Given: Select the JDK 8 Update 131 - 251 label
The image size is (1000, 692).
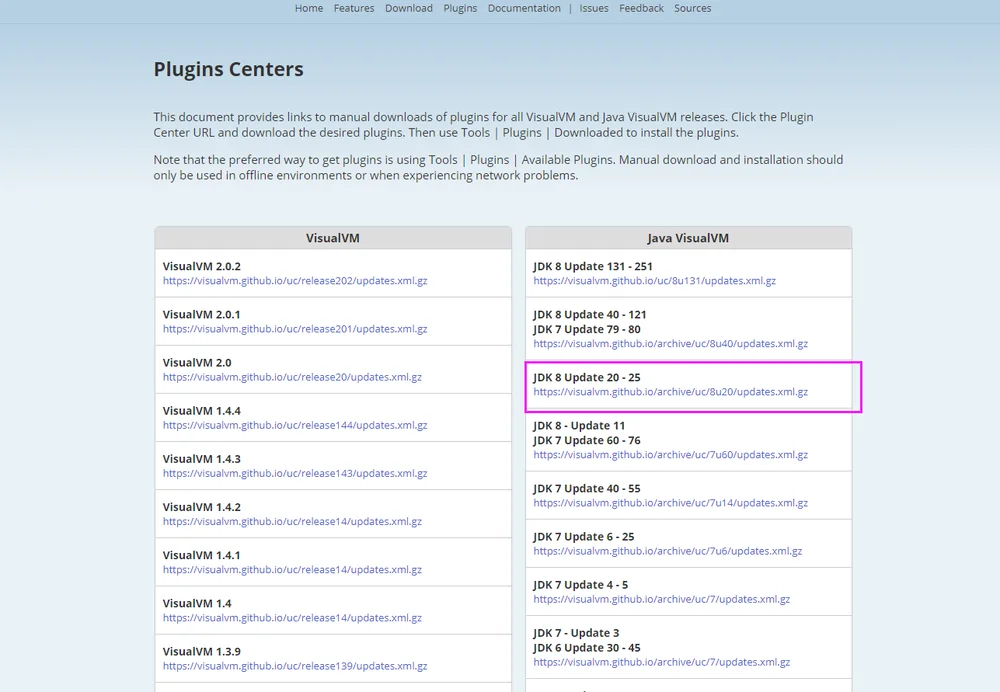Looking at the screenshot, I should tap(592, 266).
